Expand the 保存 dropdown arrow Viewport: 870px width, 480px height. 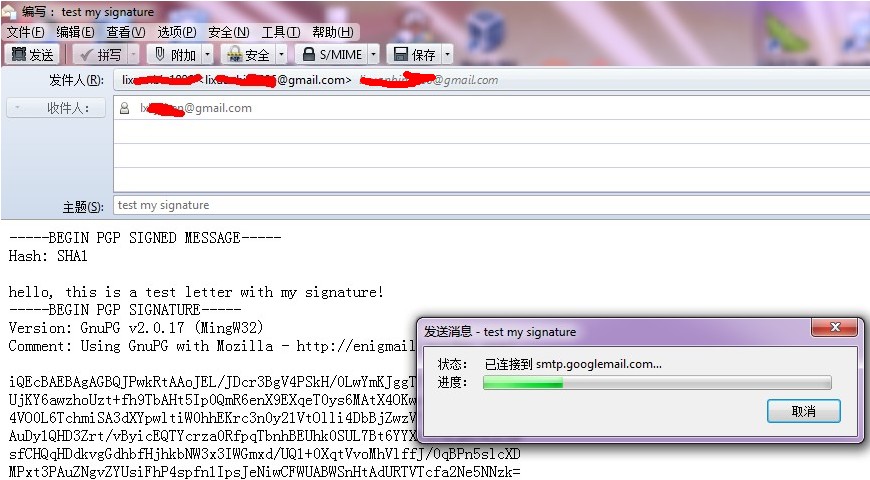447,54
